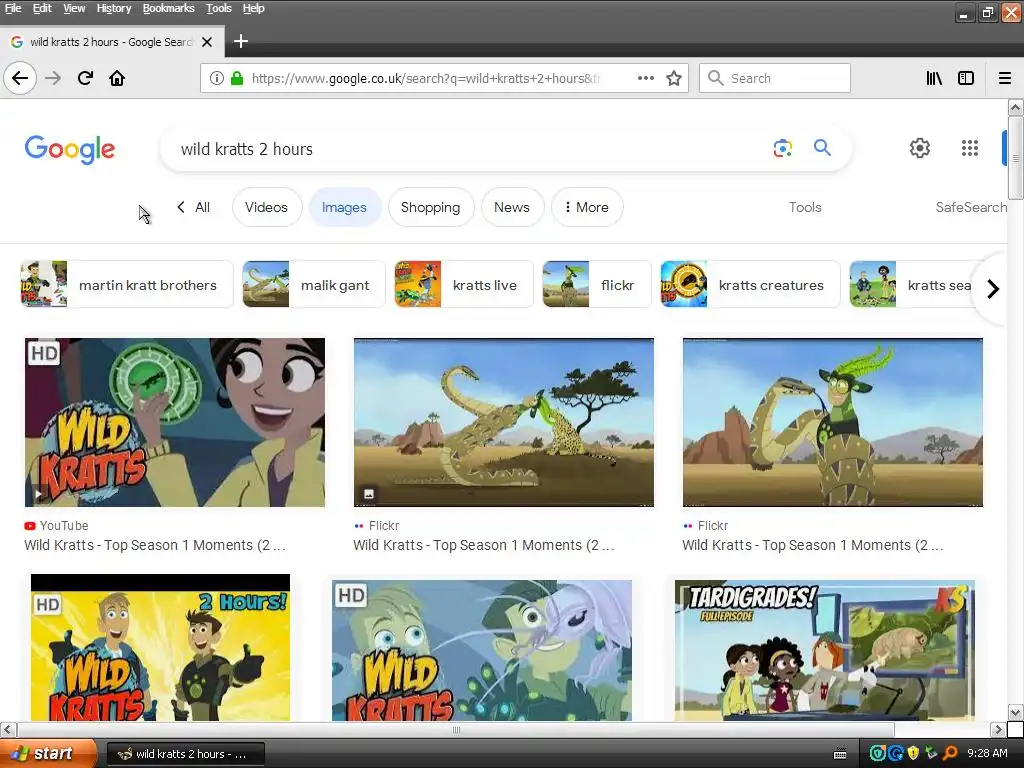Image resolution: width=1024 pixels, height=768 pixels.
Task: Click the URL address bar
Action: coord(424,78)
